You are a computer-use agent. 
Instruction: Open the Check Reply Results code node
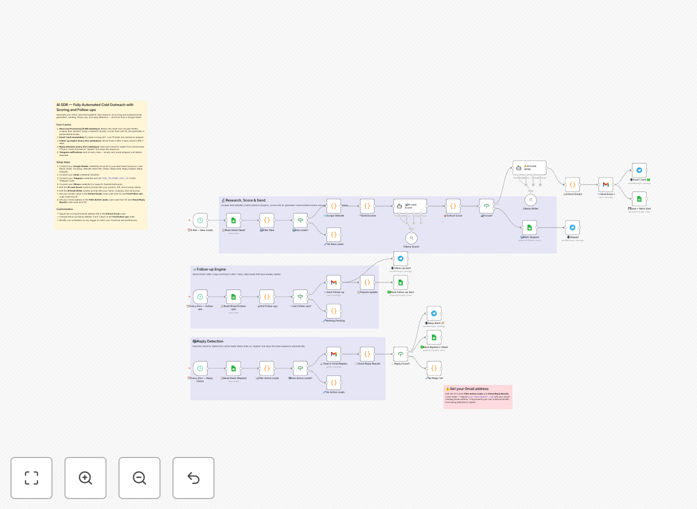[367, 354]
